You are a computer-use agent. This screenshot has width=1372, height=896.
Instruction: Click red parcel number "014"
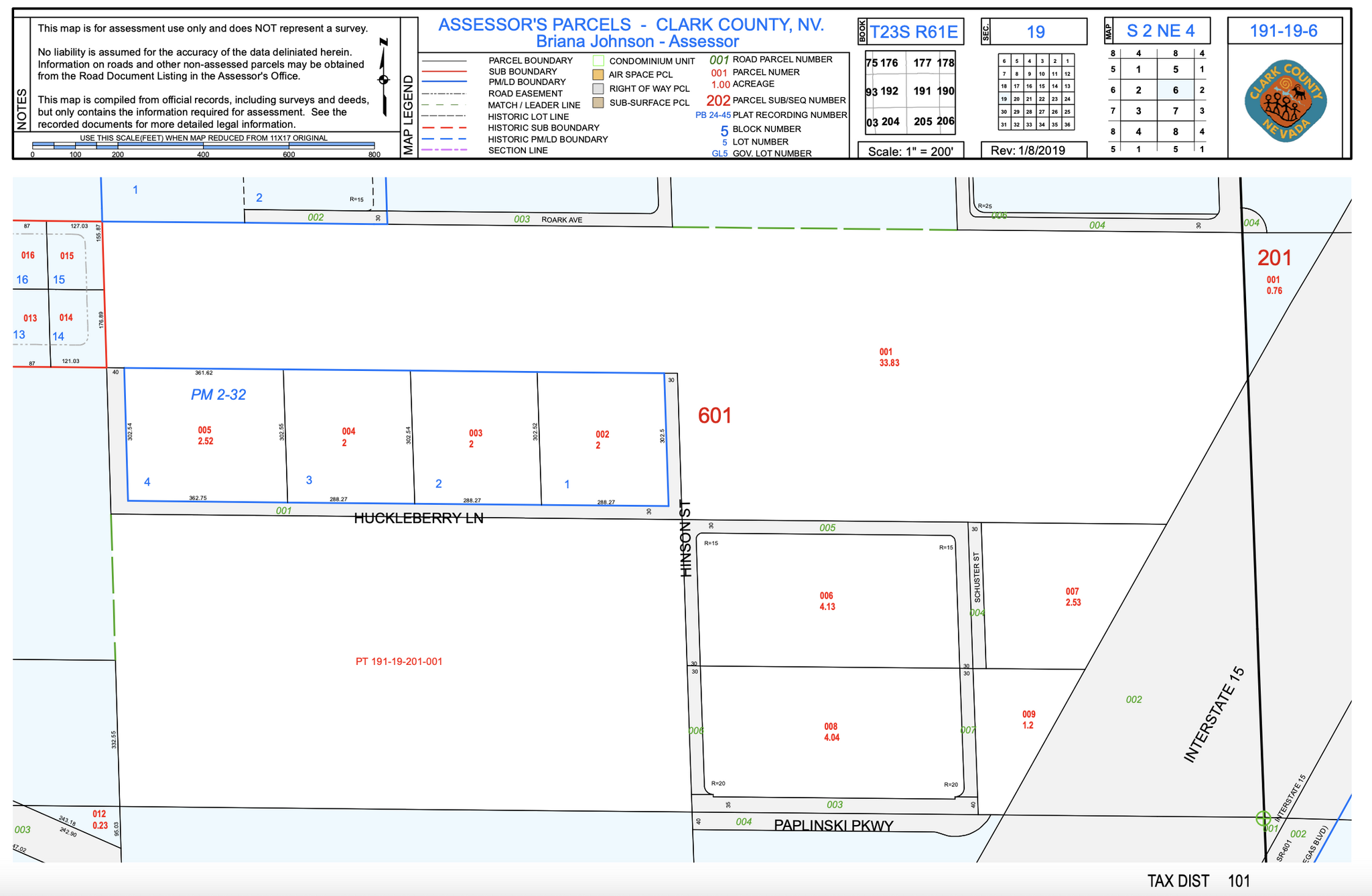(x=66, y=317)
